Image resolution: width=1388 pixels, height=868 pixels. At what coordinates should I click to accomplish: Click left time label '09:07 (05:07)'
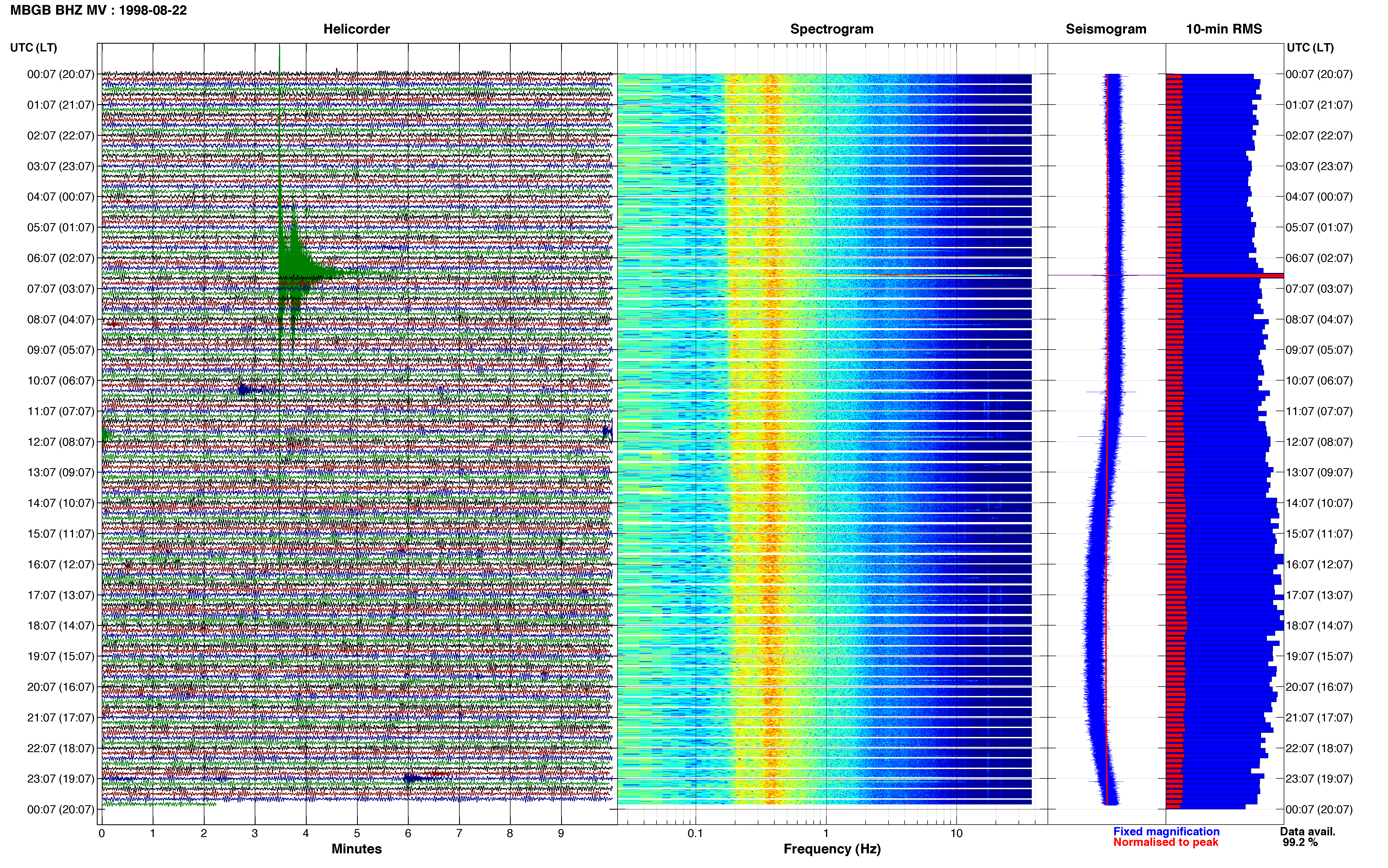coord(61,350)
